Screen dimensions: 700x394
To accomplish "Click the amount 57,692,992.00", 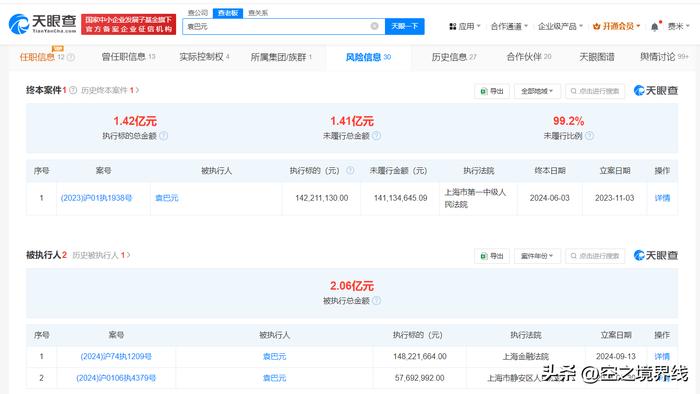I will coord(420,377).
